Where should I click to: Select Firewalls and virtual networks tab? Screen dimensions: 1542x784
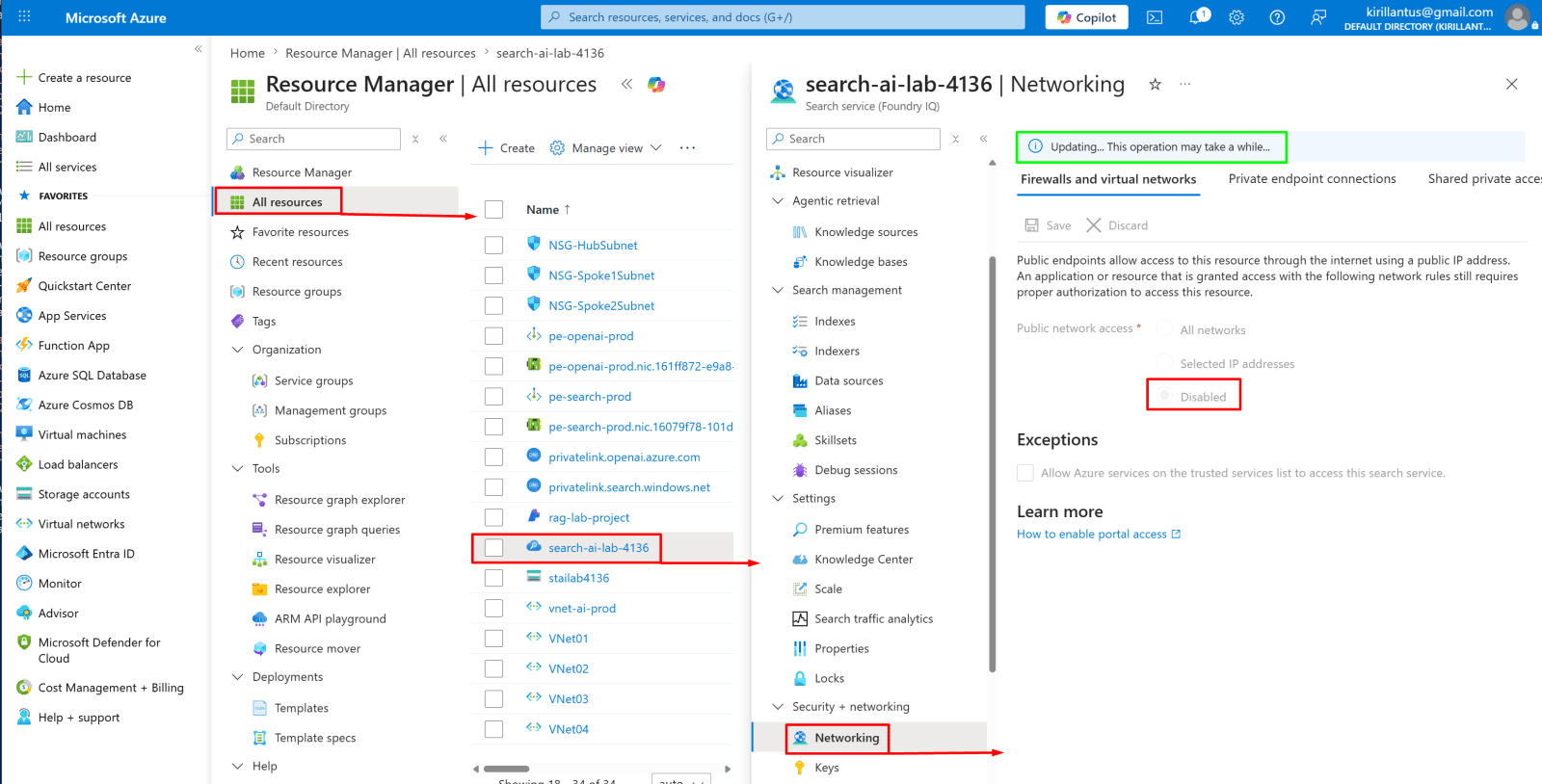coord(1108,179)
